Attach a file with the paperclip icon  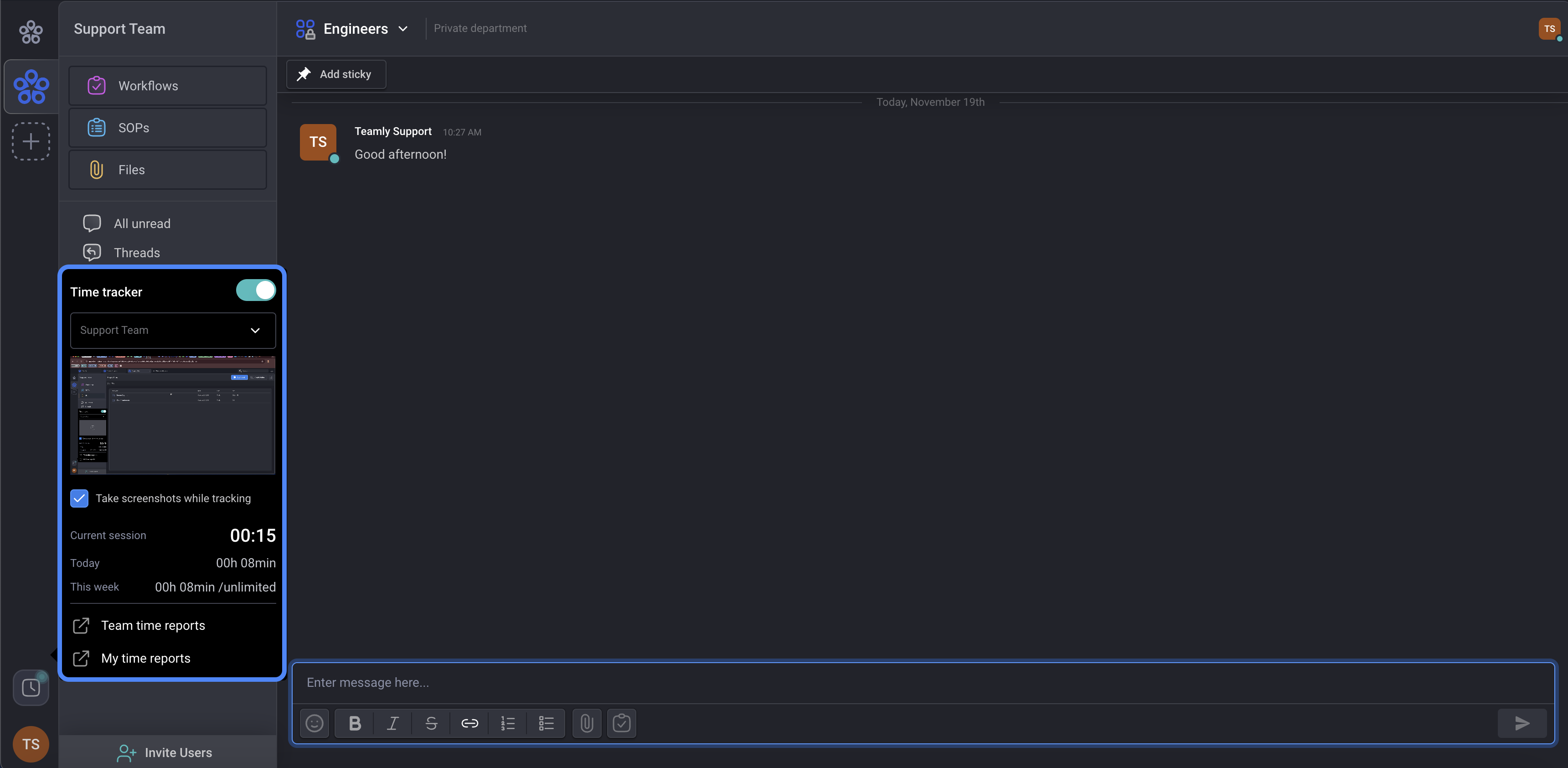click(x=586, y=723)
